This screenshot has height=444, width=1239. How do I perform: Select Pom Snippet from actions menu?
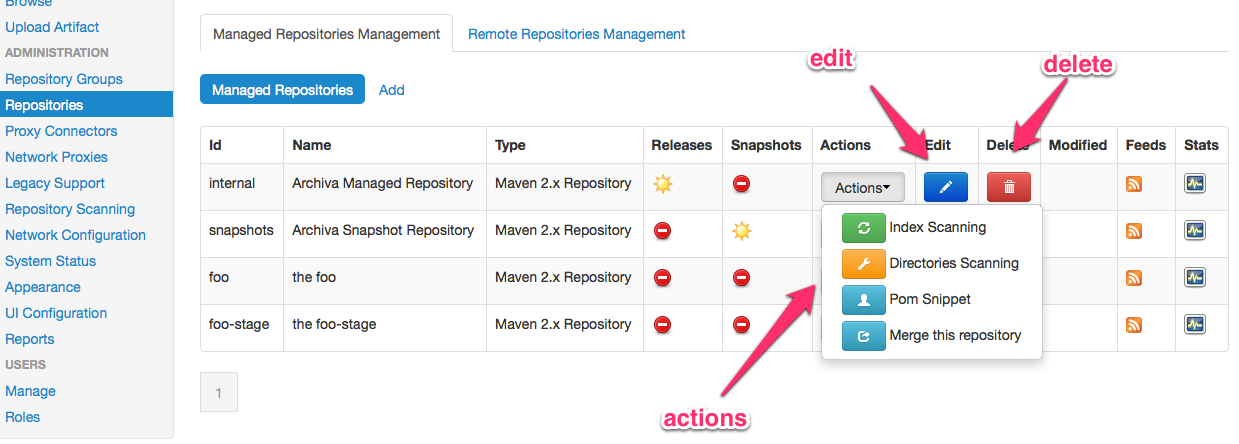(929, 299)
